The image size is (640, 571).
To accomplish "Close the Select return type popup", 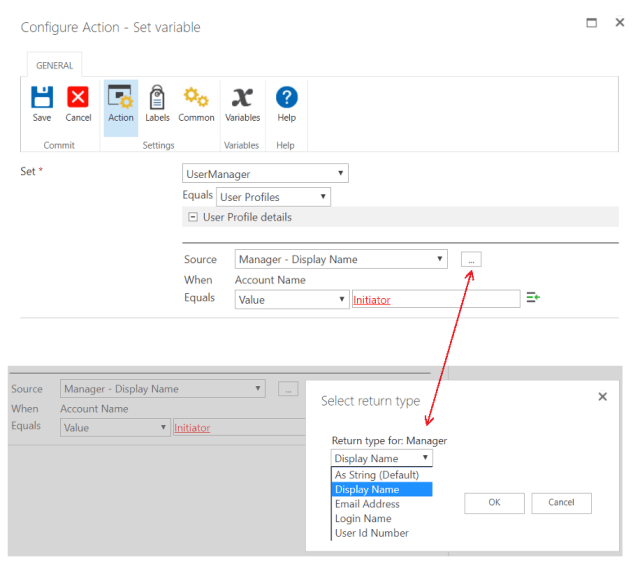I will pos(602,396).
